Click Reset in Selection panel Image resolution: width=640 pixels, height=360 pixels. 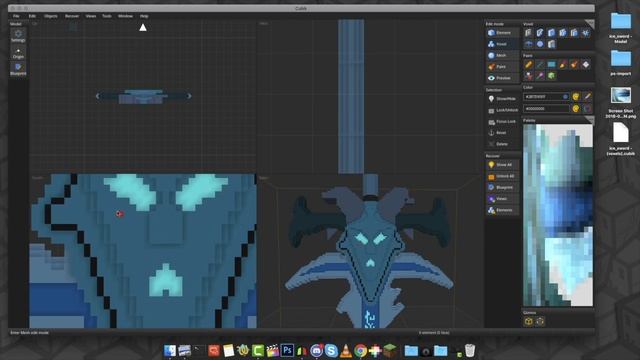pyautogui.click(x=502, y=133)
